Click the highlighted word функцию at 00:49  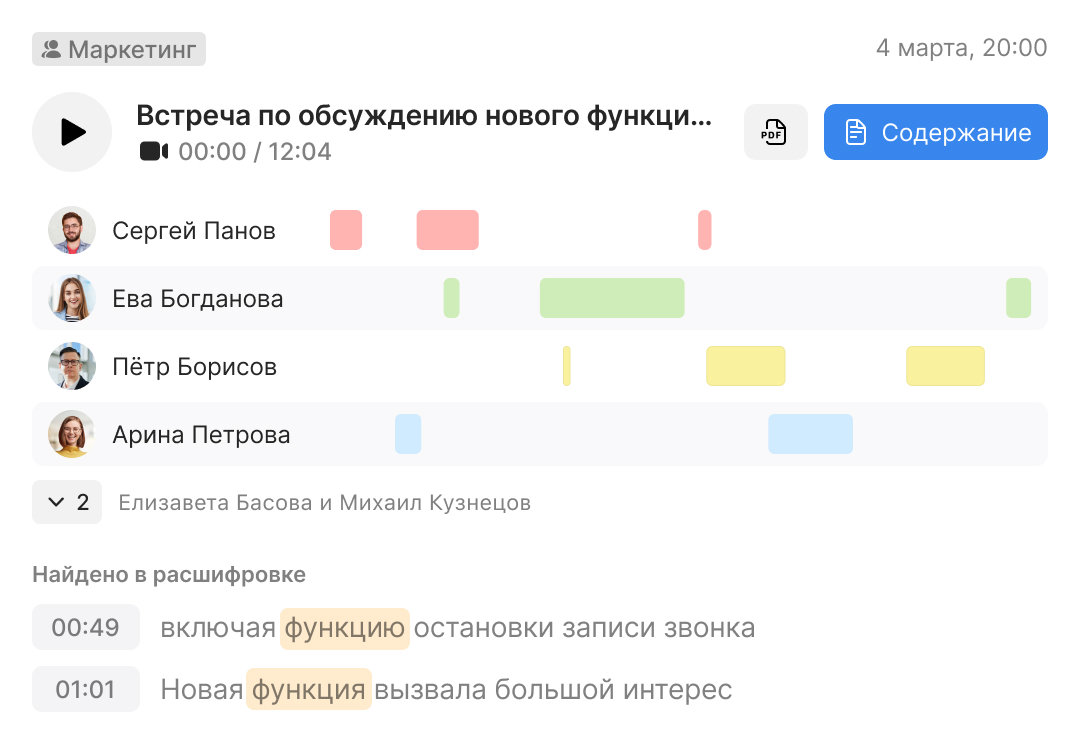[x=344, y=627]
